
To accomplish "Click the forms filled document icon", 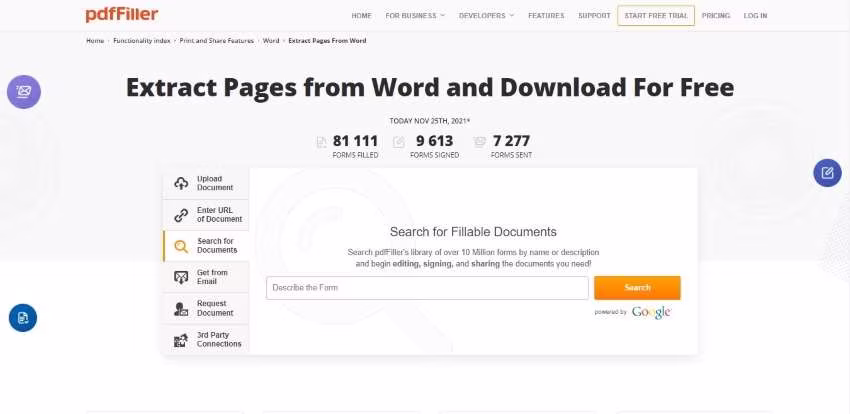I will pyautogui.click(x=321, y=142).
